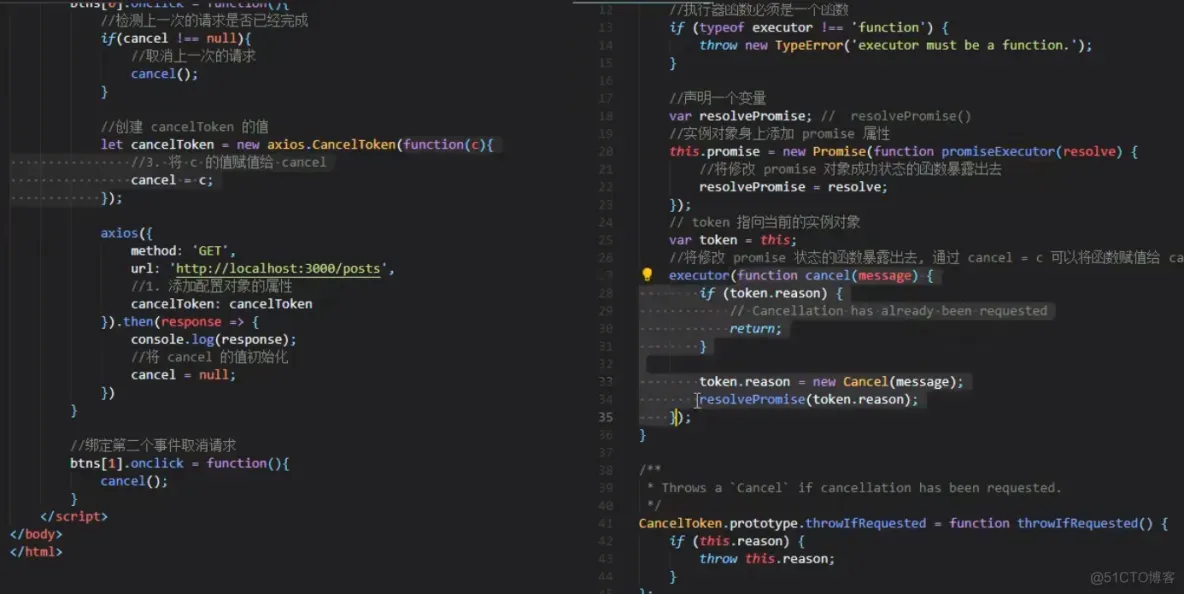
Task: Click the 'CancelToken.prototype.throwIfRequested' line
Action: pyautogui.click(x=903, y=523)
